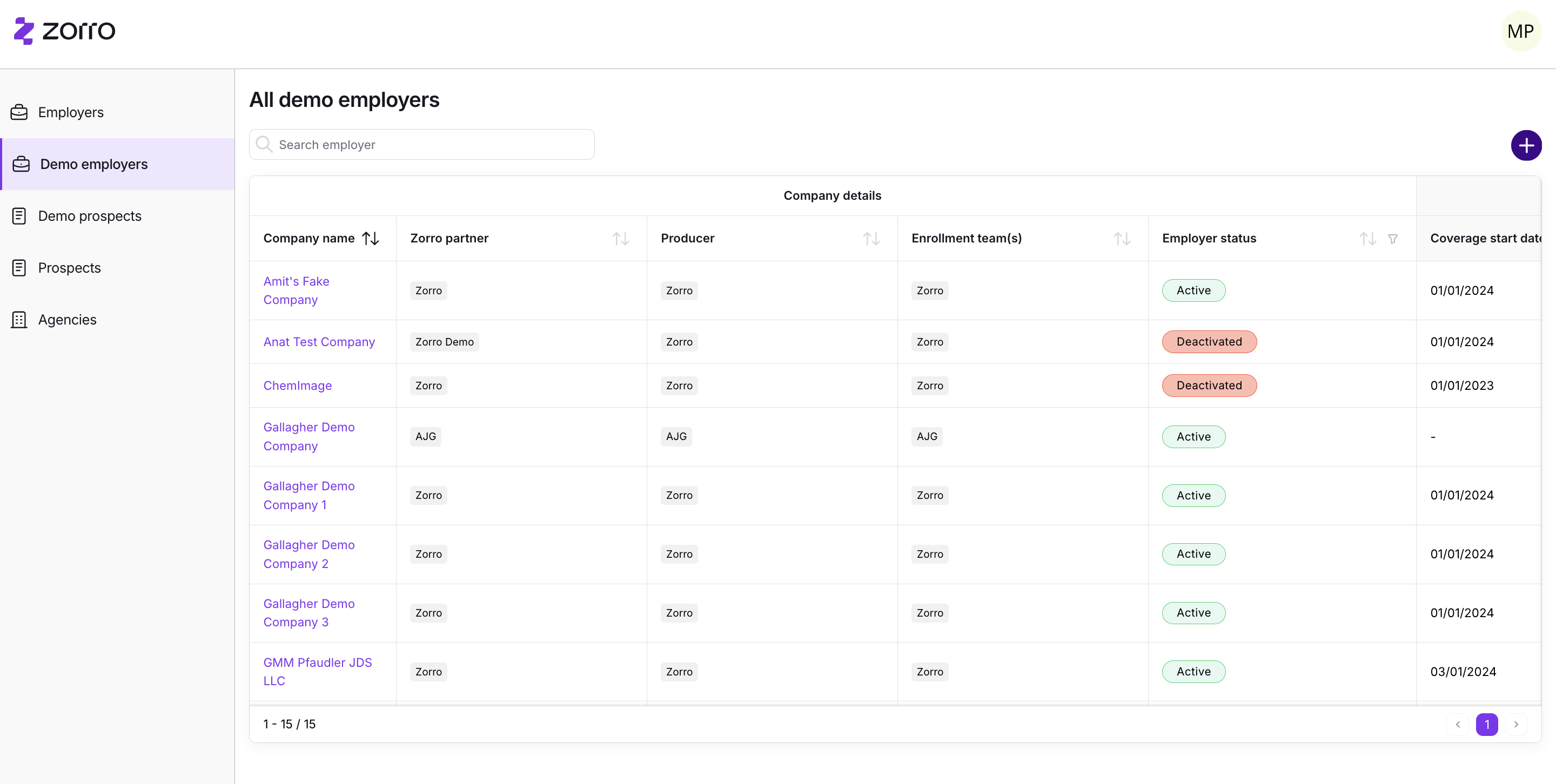Open the MP user avatar menu

tap(1520, 31)
